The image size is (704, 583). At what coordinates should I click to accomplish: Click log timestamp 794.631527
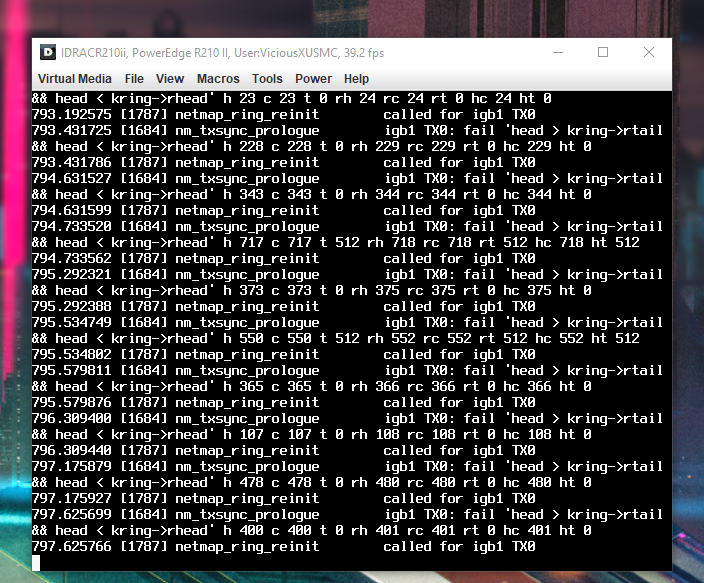point(71,179)
